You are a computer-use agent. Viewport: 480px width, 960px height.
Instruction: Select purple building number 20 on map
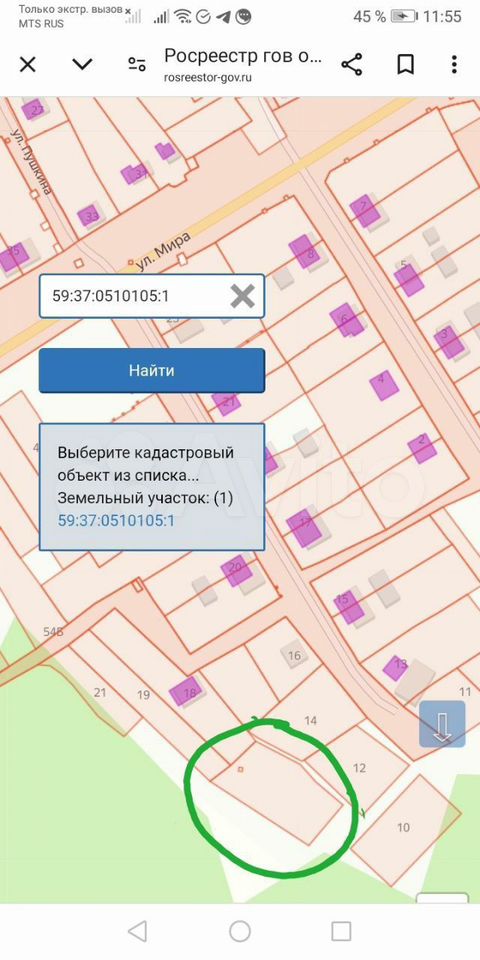(236, 570)
